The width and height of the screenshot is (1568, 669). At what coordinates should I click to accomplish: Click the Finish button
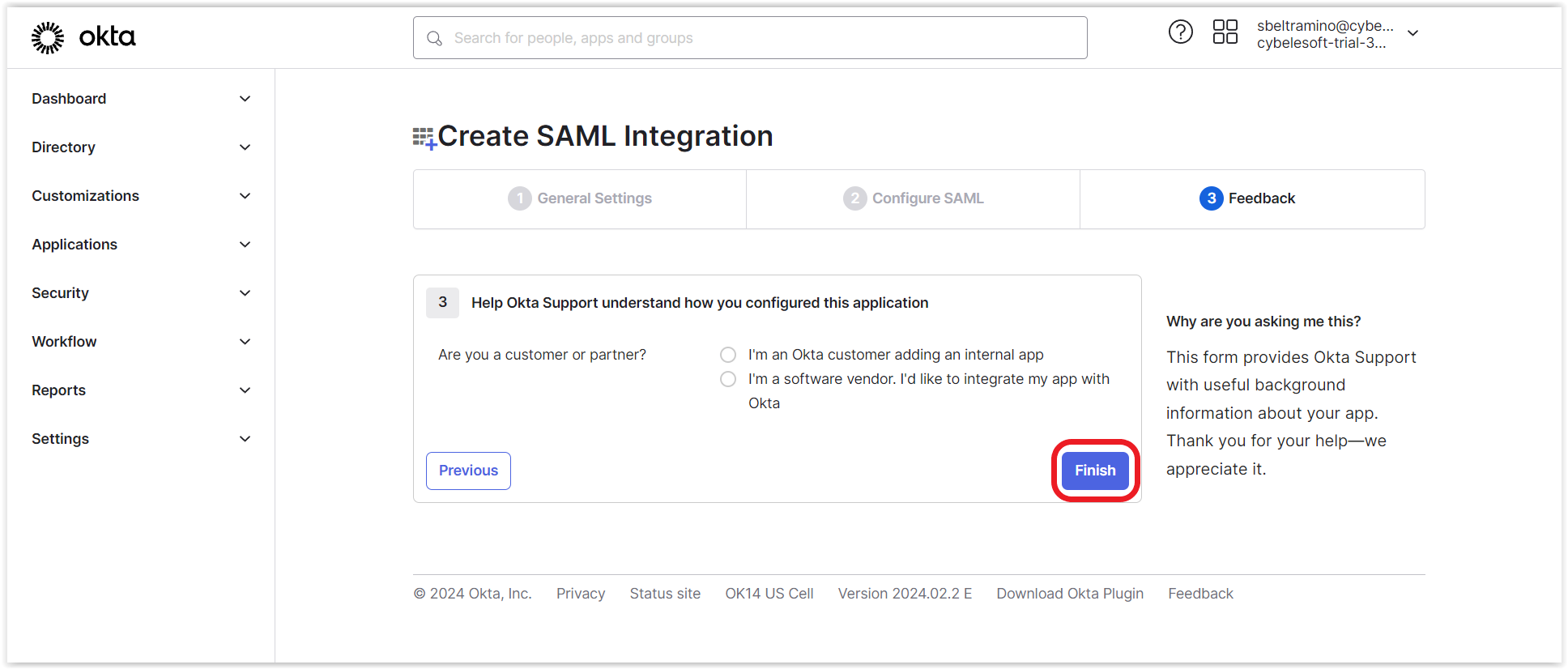(1095, 471)
